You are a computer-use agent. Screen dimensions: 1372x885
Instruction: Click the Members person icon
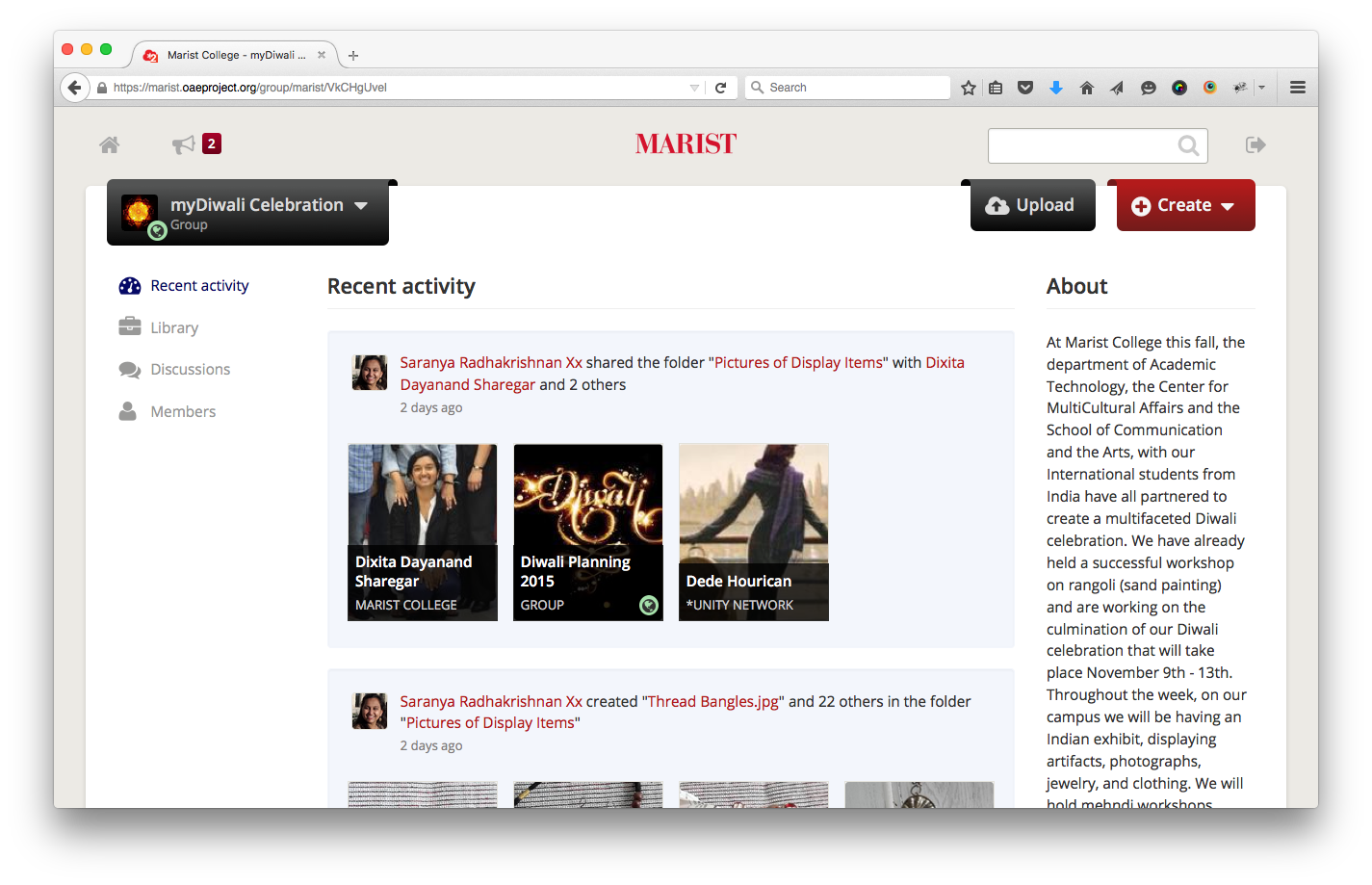click(x=127, y=411)
